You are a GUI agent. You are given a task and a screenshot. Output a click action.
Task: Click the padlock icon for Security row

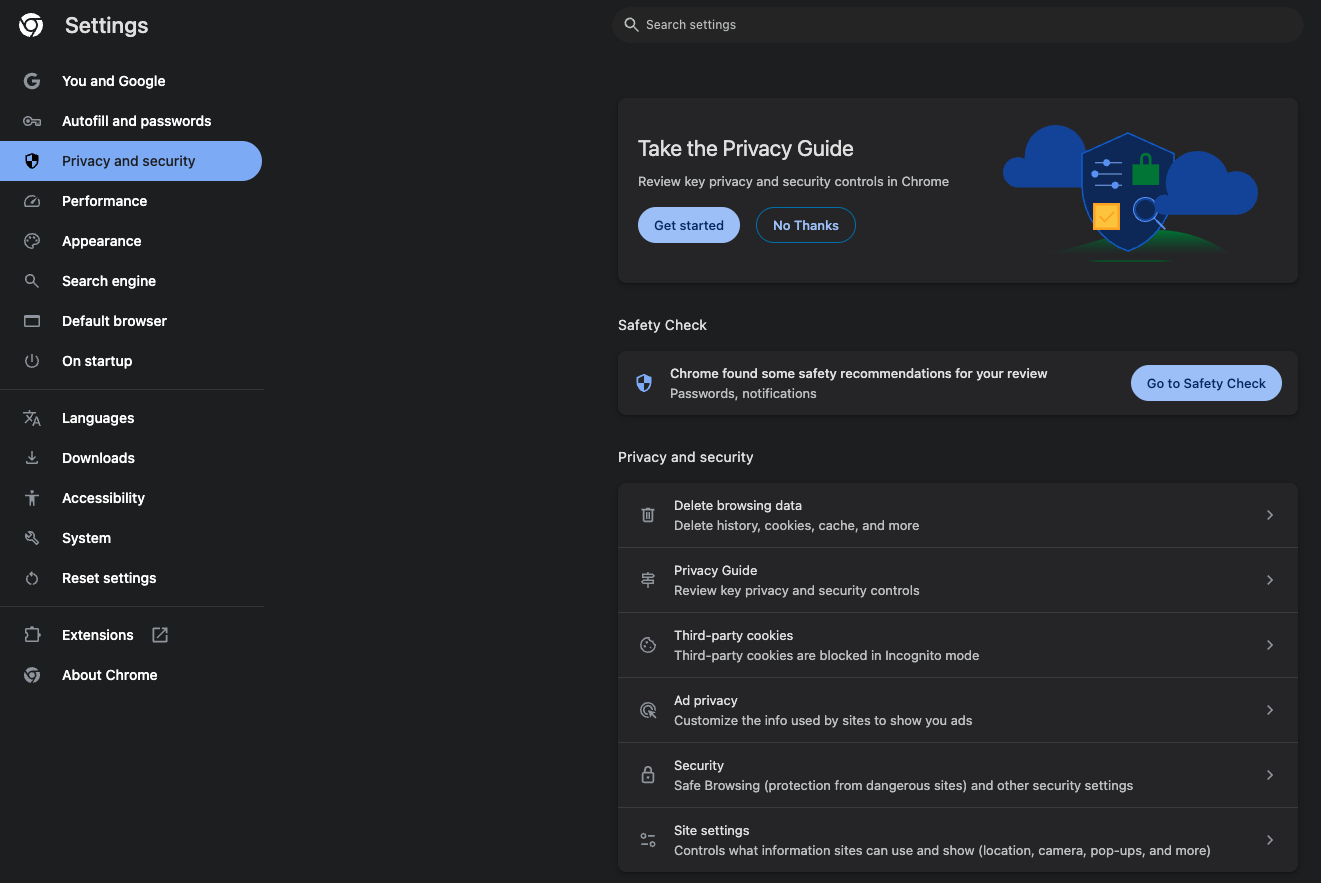pos(648,775)
